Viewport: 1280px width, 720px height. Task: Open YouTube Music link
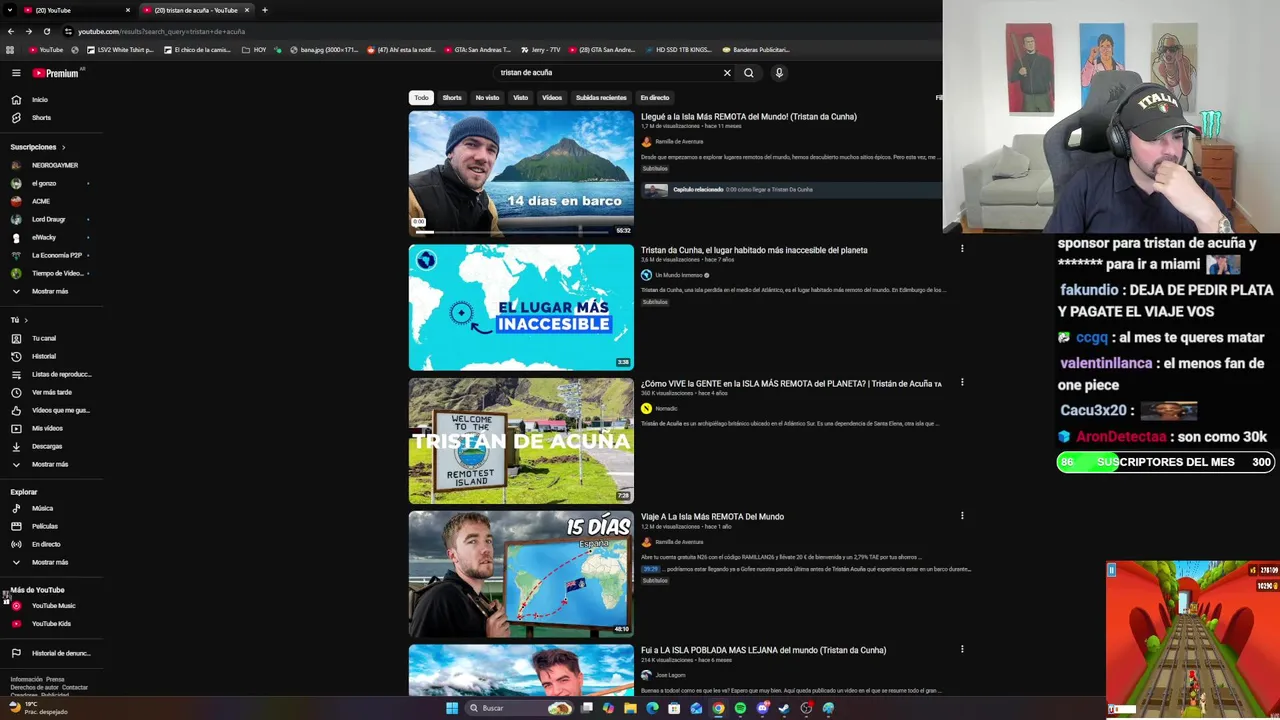coord(53,606)
